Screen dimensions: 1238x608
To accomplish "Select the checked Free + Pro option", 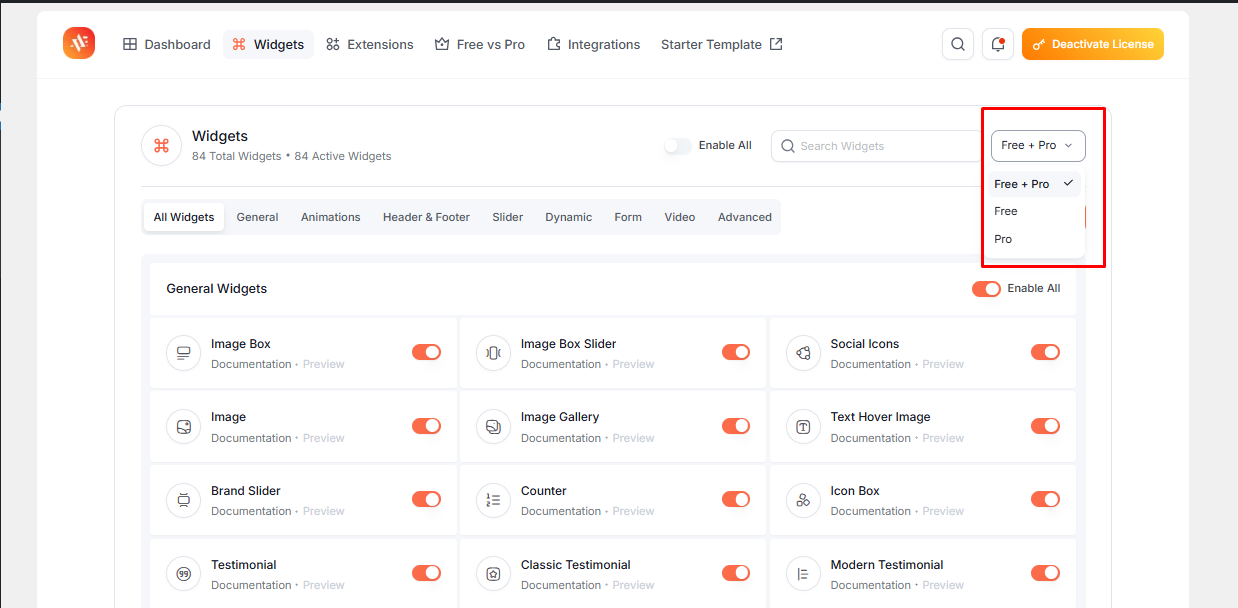I will (x=1034, y=184).
